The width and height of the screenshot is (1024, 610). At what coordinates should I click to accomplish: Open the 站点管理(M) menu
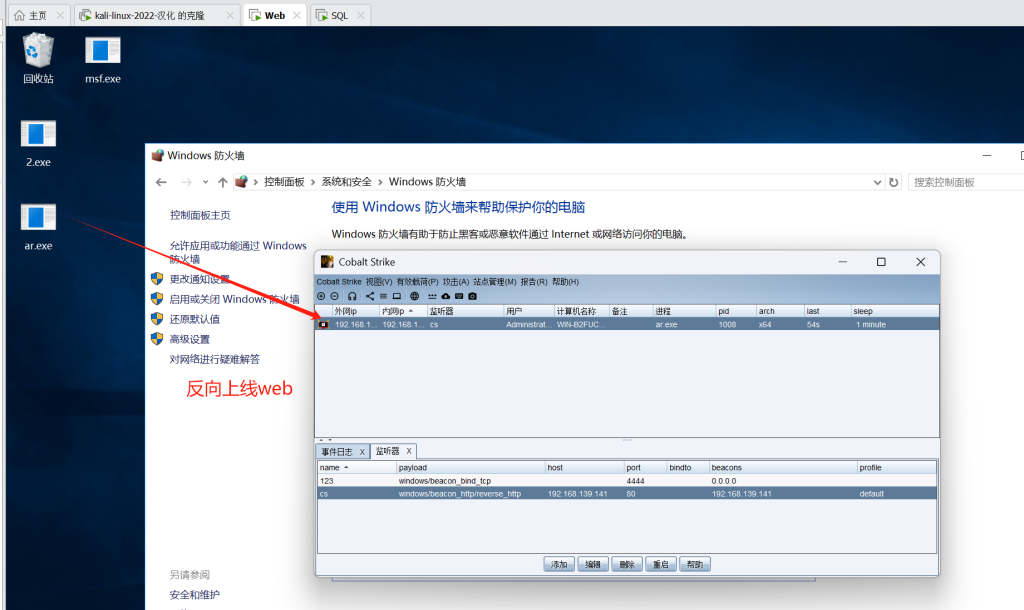pyautogui.click(x=494, y=282)
